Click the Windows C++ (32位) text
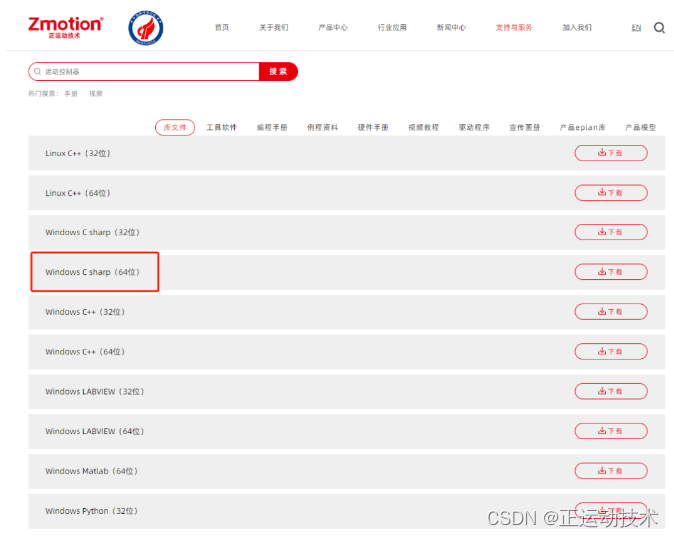Image resolution: width=674 pixels, height=537 pixels. (x=85, y=312)
